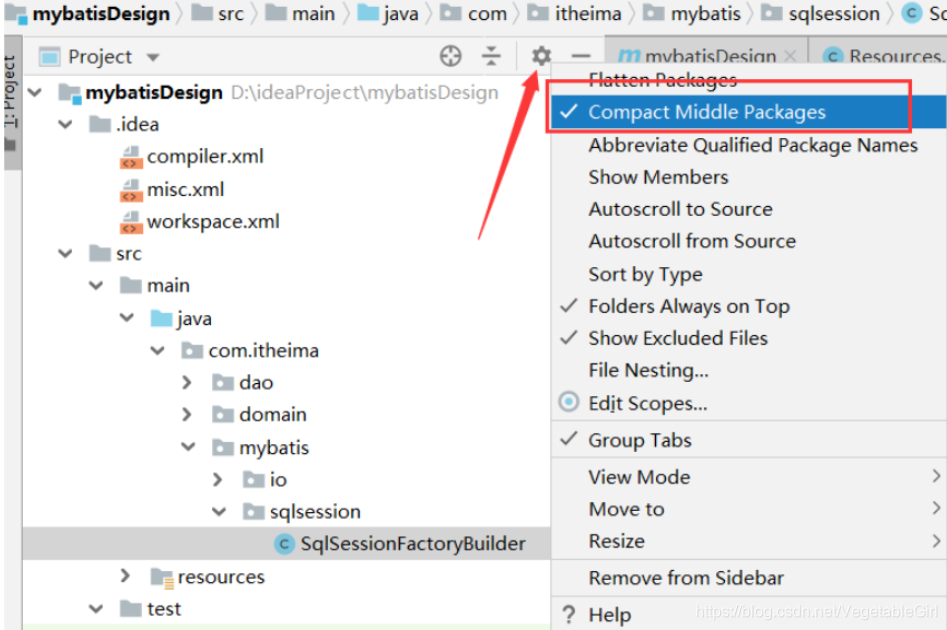Click the .idea folder icon
This screenshot has height=630, width=947.
pos(100,124)
